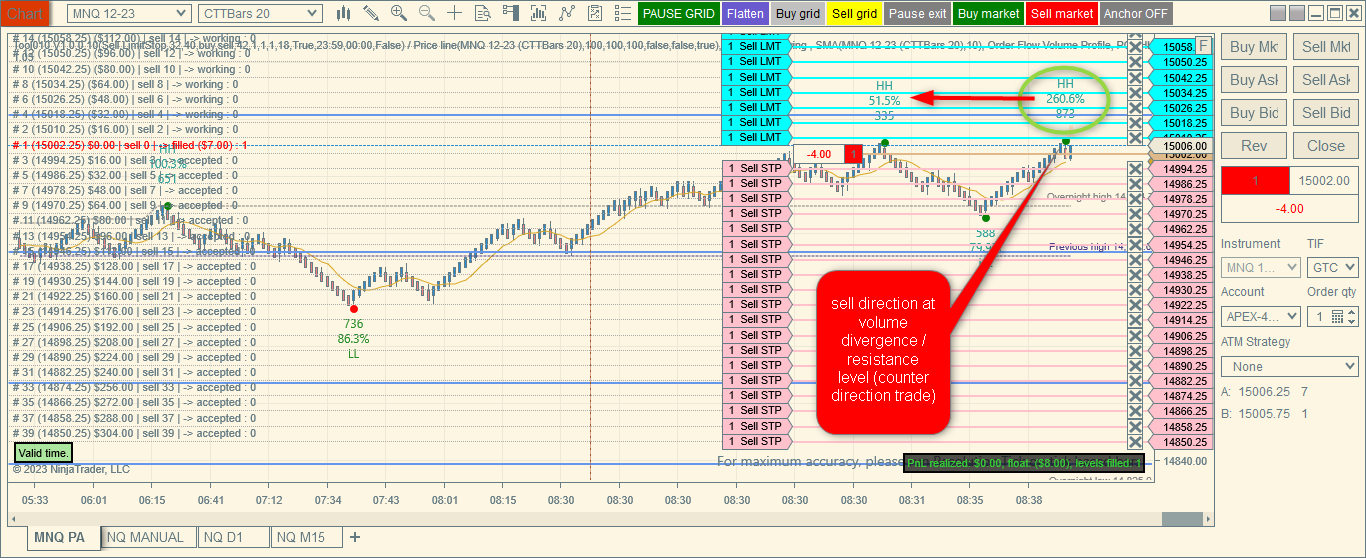Click the zoom out magnifier icon
The image size is (1366, 558).
click(x=427, y=13)
